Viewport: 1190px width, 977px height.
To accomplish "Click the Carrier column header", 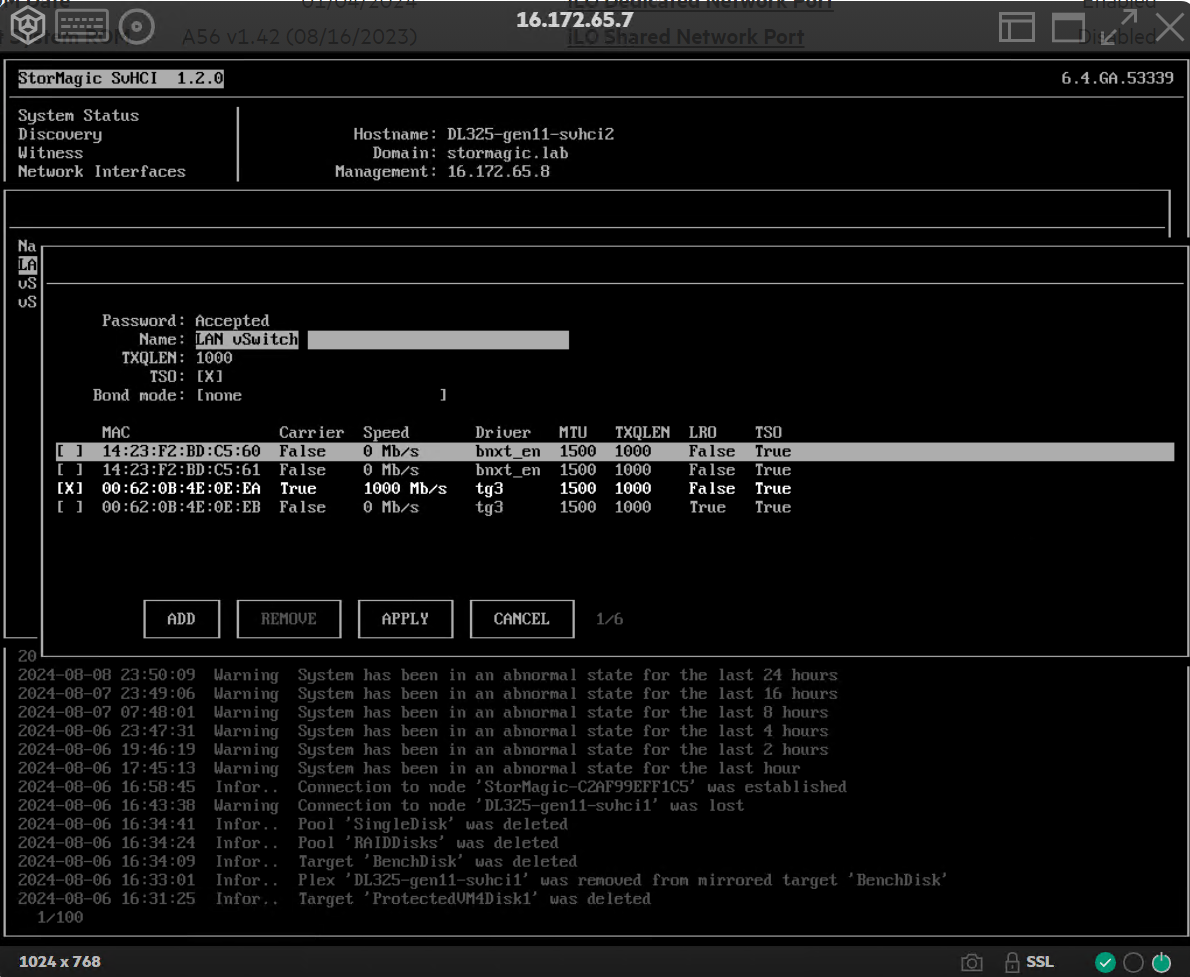I will 311,433.
